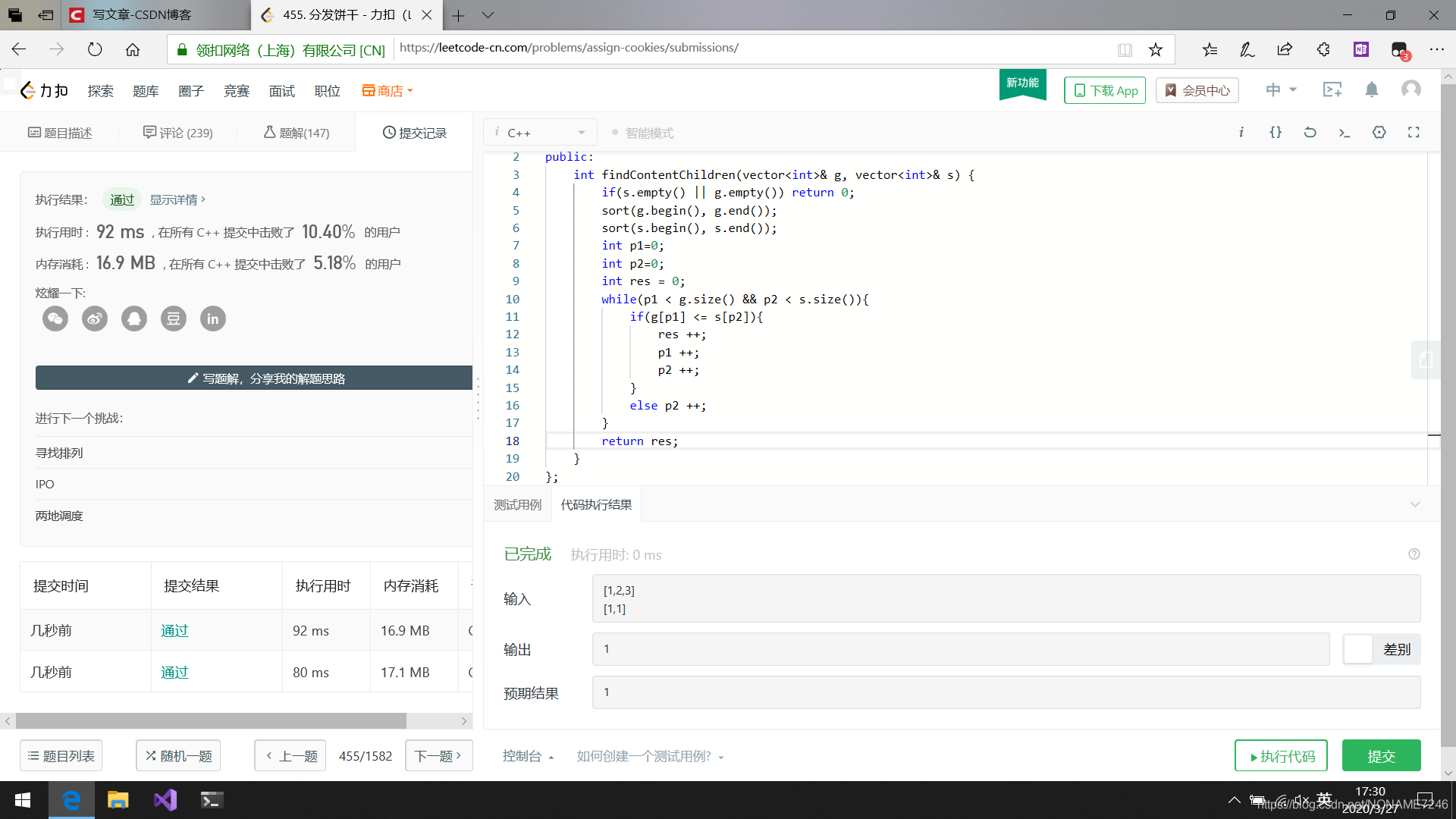Screen dimensions: 1456x819
Task: Share result via LinkedIn icon
Action: point(213,318)
